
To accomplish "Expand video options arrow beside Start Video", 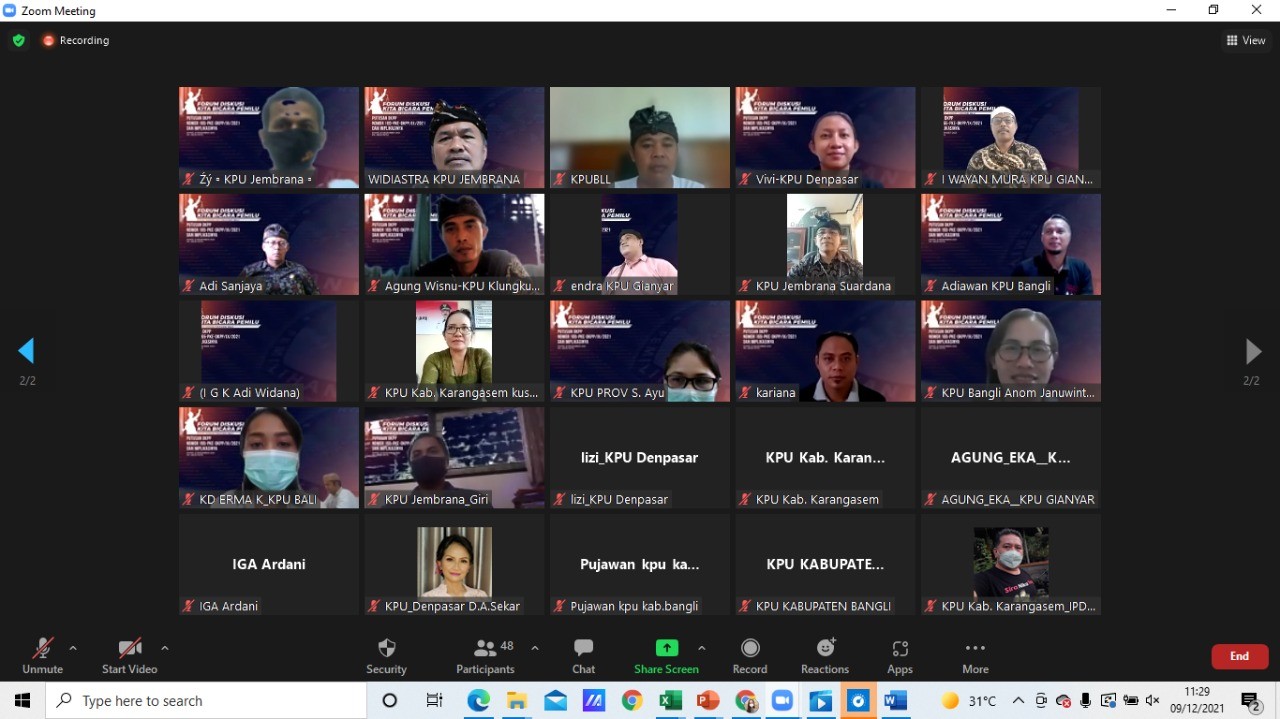I will (x=165, y=648).
